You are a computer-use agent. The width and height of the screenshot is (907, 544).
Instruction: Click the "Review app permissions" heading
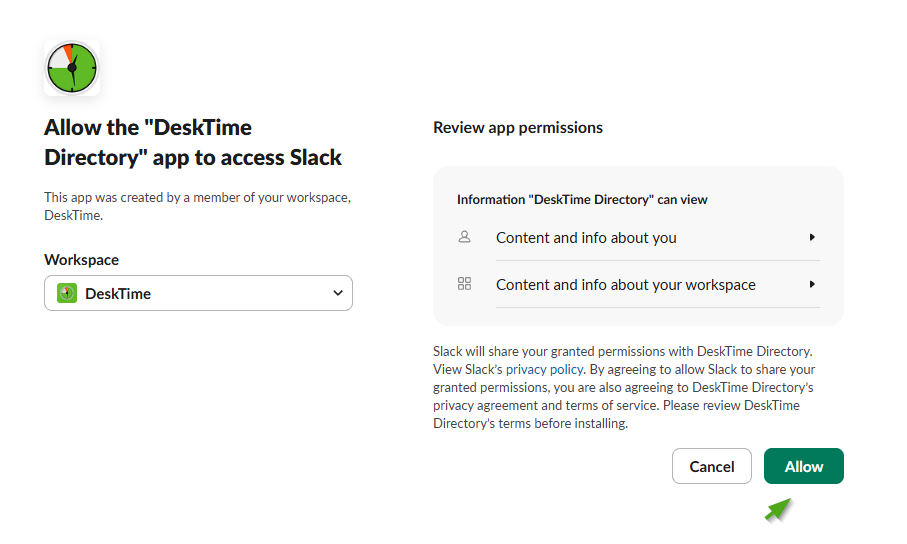[518, 128]
